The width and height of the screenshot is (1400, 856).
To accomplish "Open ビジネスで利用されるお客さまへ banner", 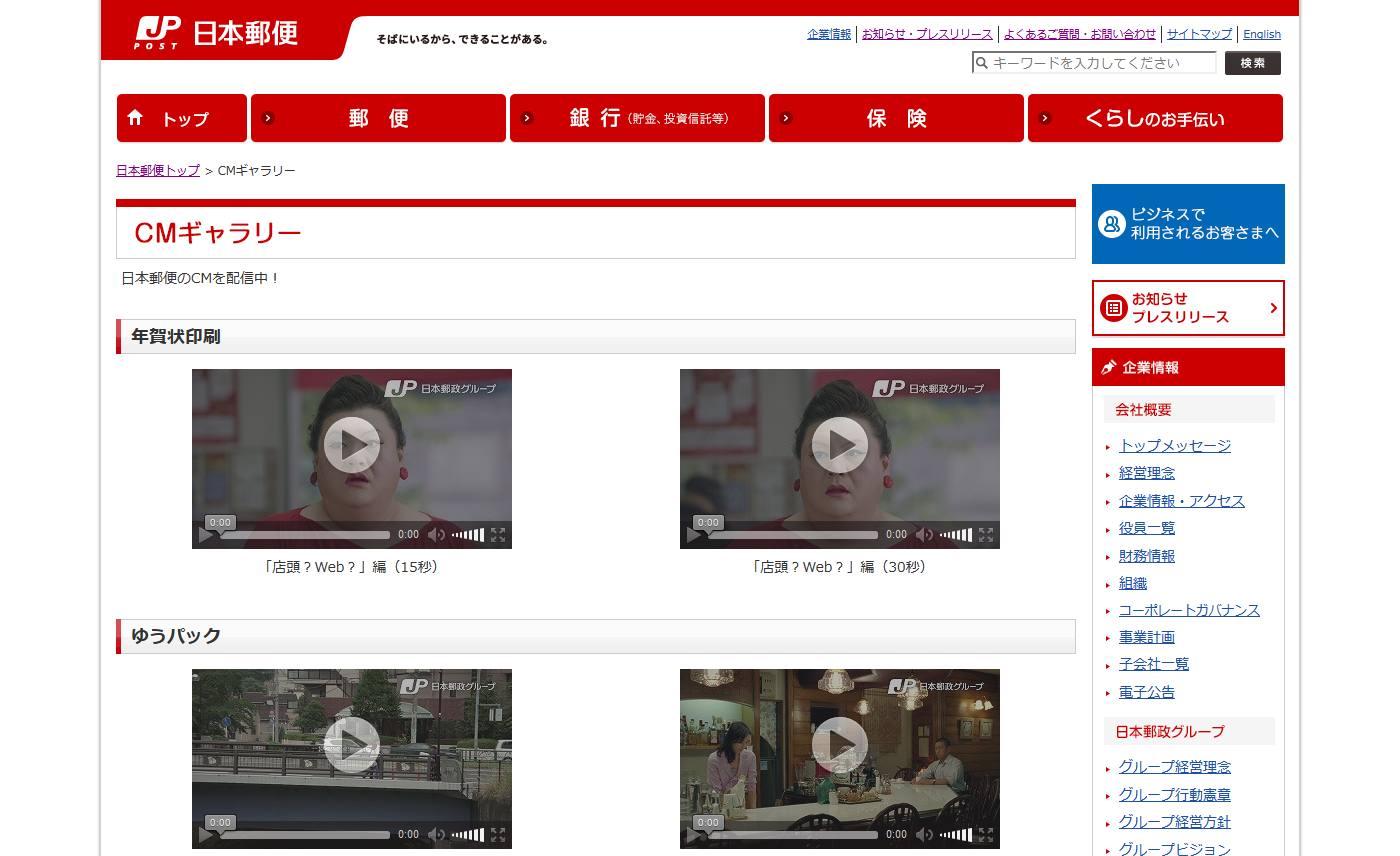I will tap(1188, 224).
